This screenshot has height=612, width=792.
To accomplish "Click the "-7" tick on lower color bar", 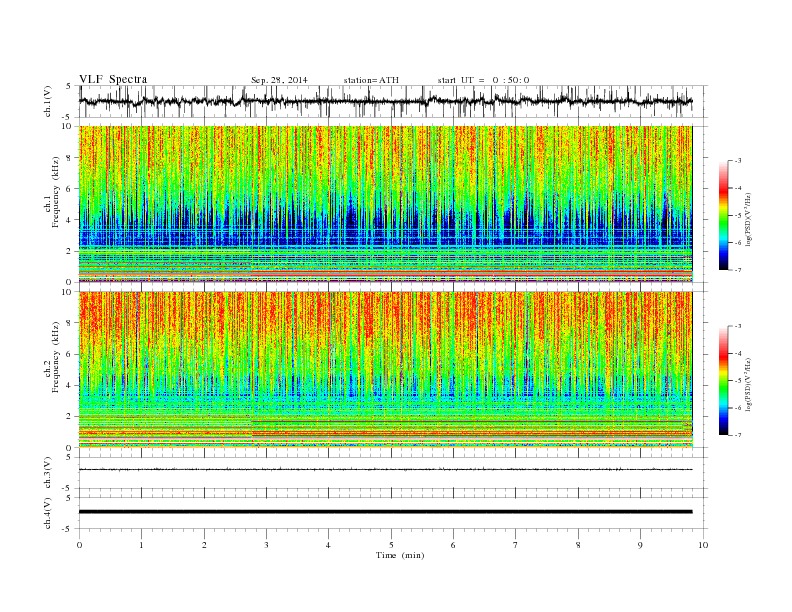I will coord(738,435).
